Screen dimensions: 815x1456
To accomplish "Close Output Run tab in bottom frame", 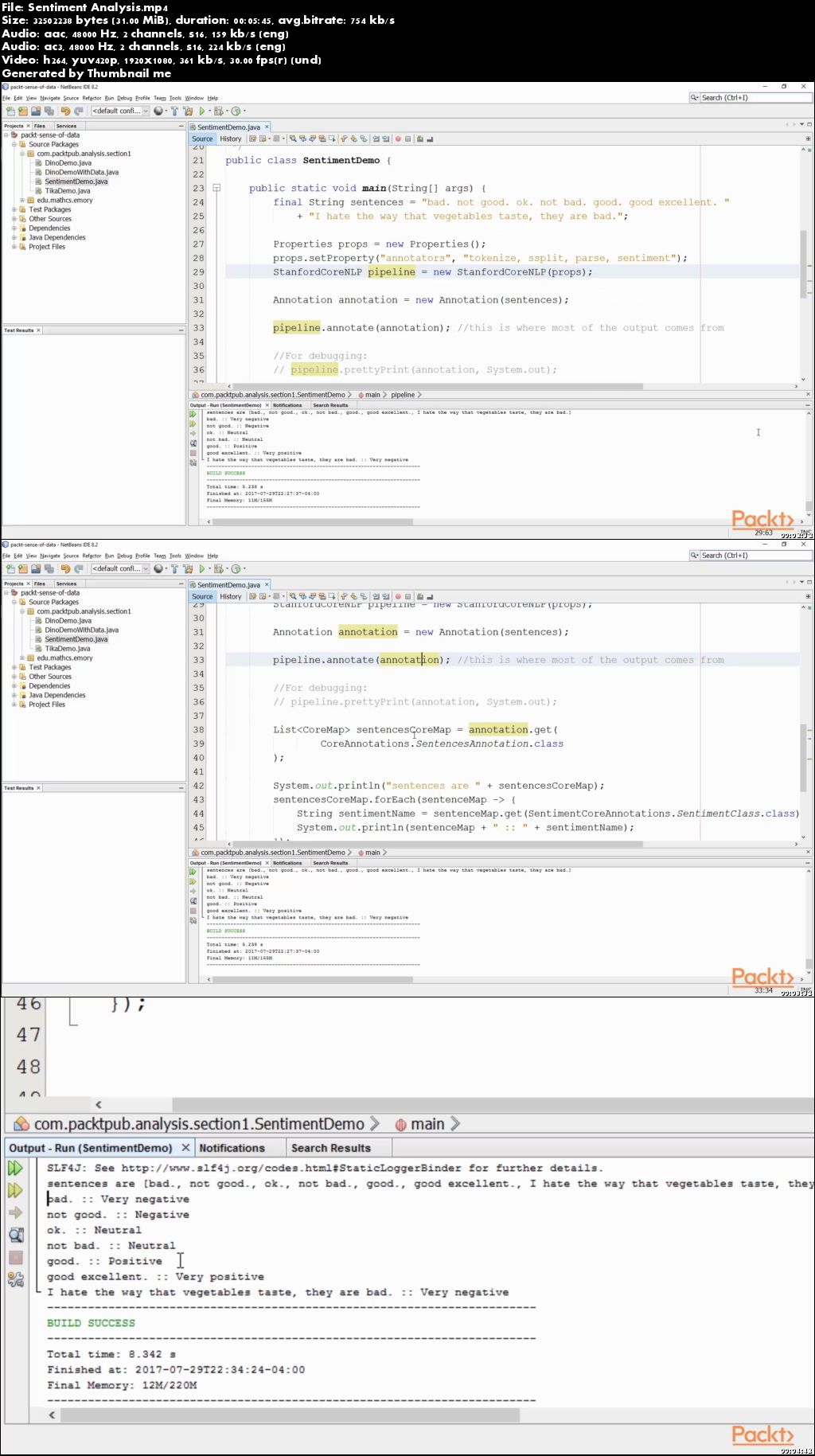I will [185, 1147].
